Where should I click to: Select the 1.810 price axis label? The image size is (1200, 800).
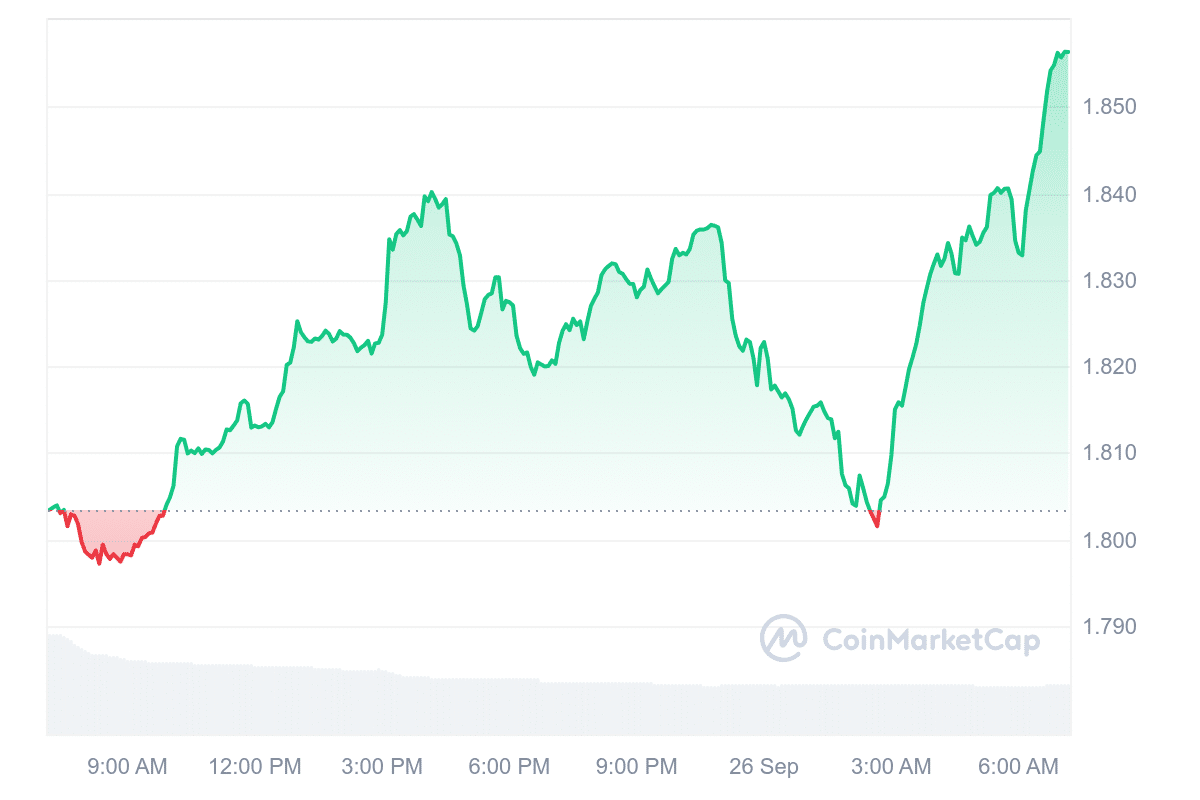tap(1112, 454)
